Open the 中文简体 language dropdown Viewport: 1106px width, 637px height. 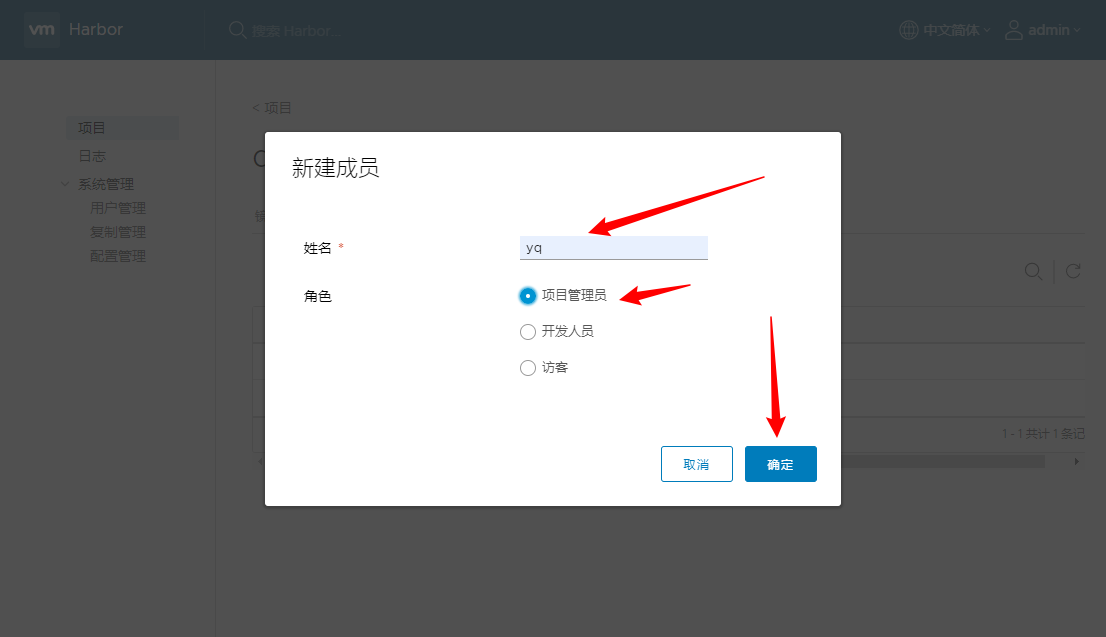956,30
